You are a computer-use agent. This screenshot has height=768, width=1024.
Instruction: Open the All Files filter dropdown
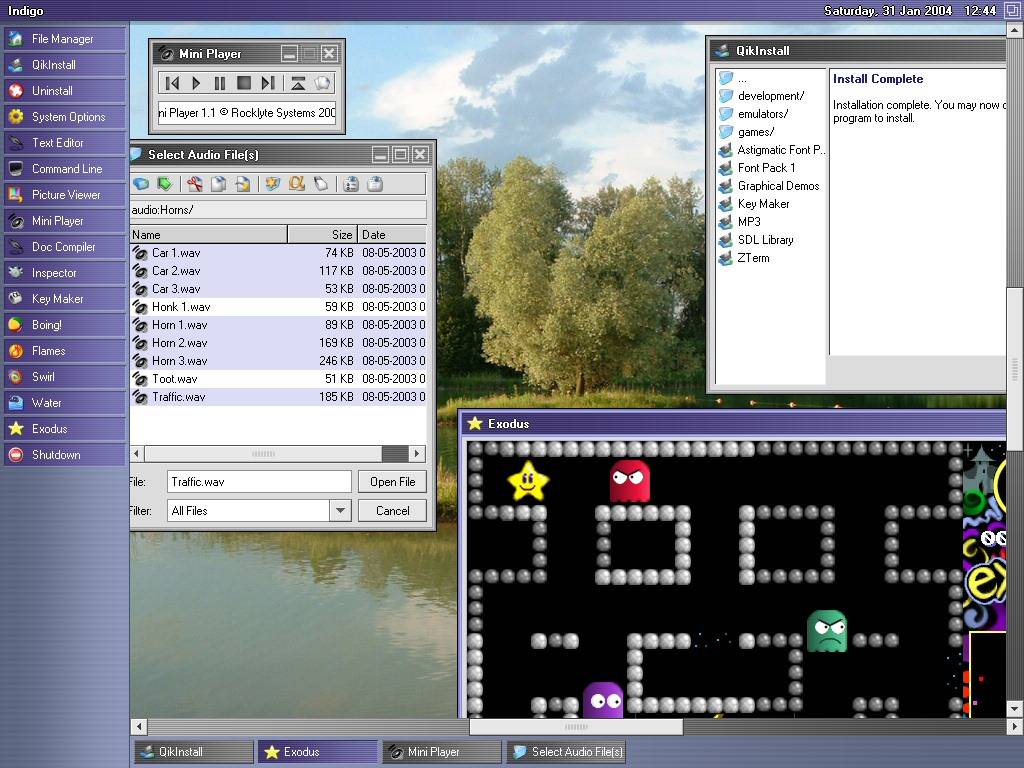click(x=340, y=511)
